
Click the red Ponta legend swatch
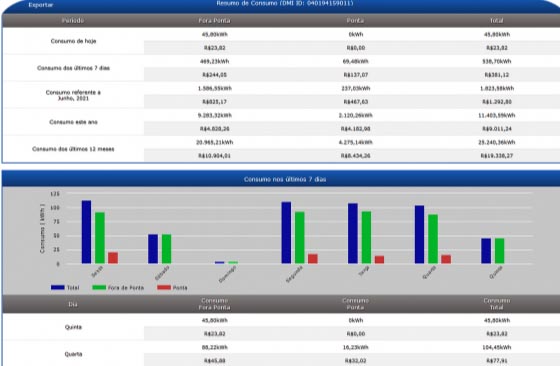(164, 287)
